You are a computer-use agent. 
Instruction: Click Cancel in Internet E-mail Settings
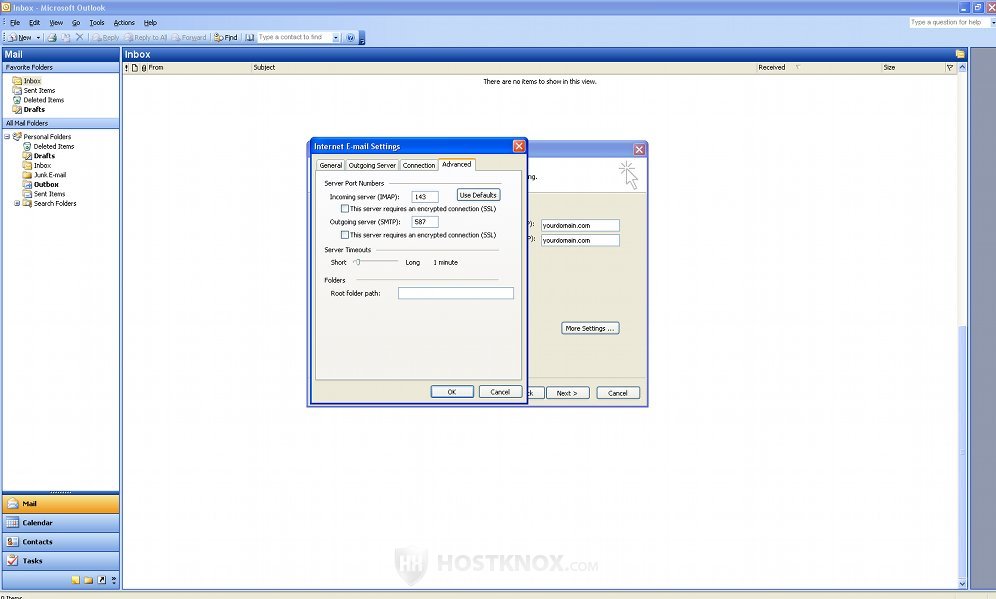coord(501,392)
